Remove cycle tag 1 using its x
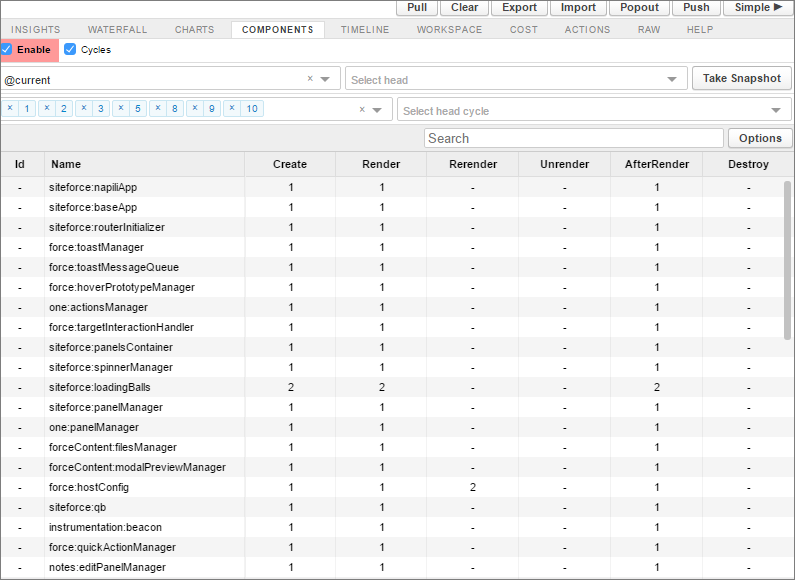The height and width of the screenshot is (580, 795). point(10,108)
